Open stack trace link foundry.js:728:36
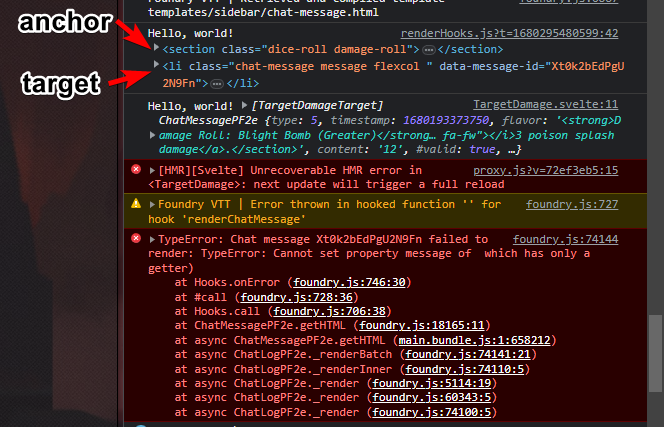 (x=296, y=297)
